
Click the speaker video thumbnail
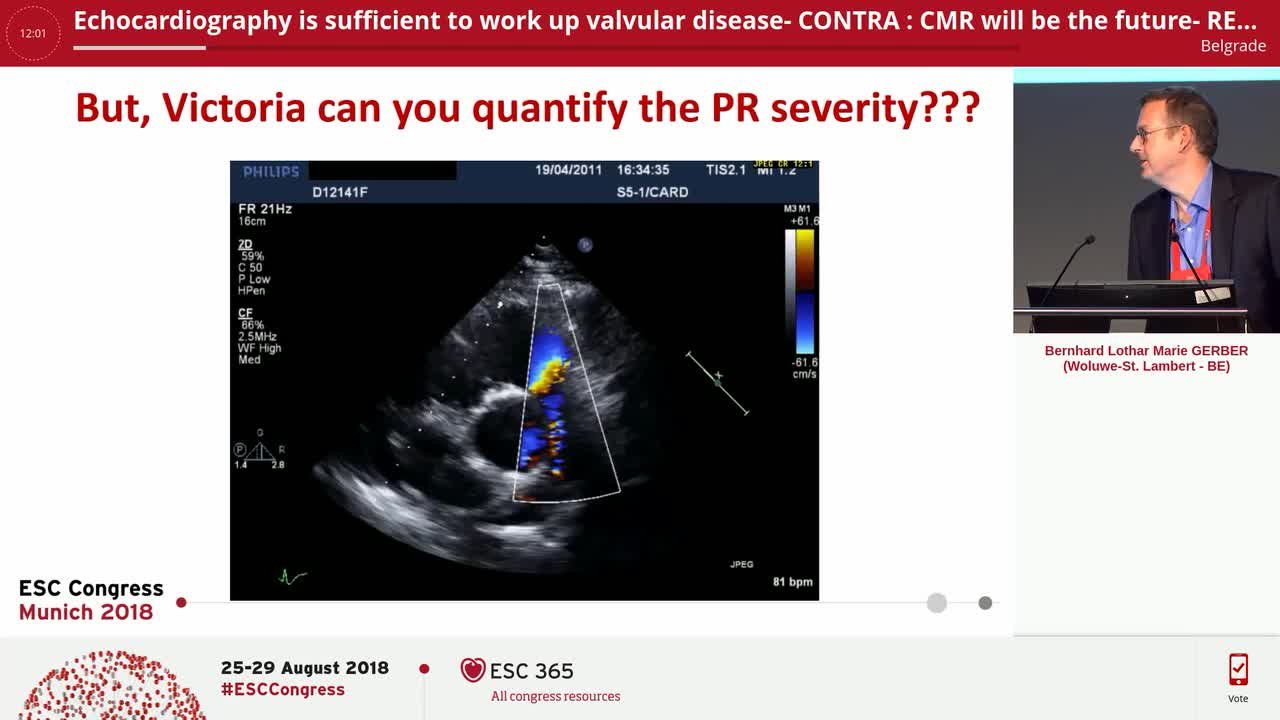click(1146, 200)
